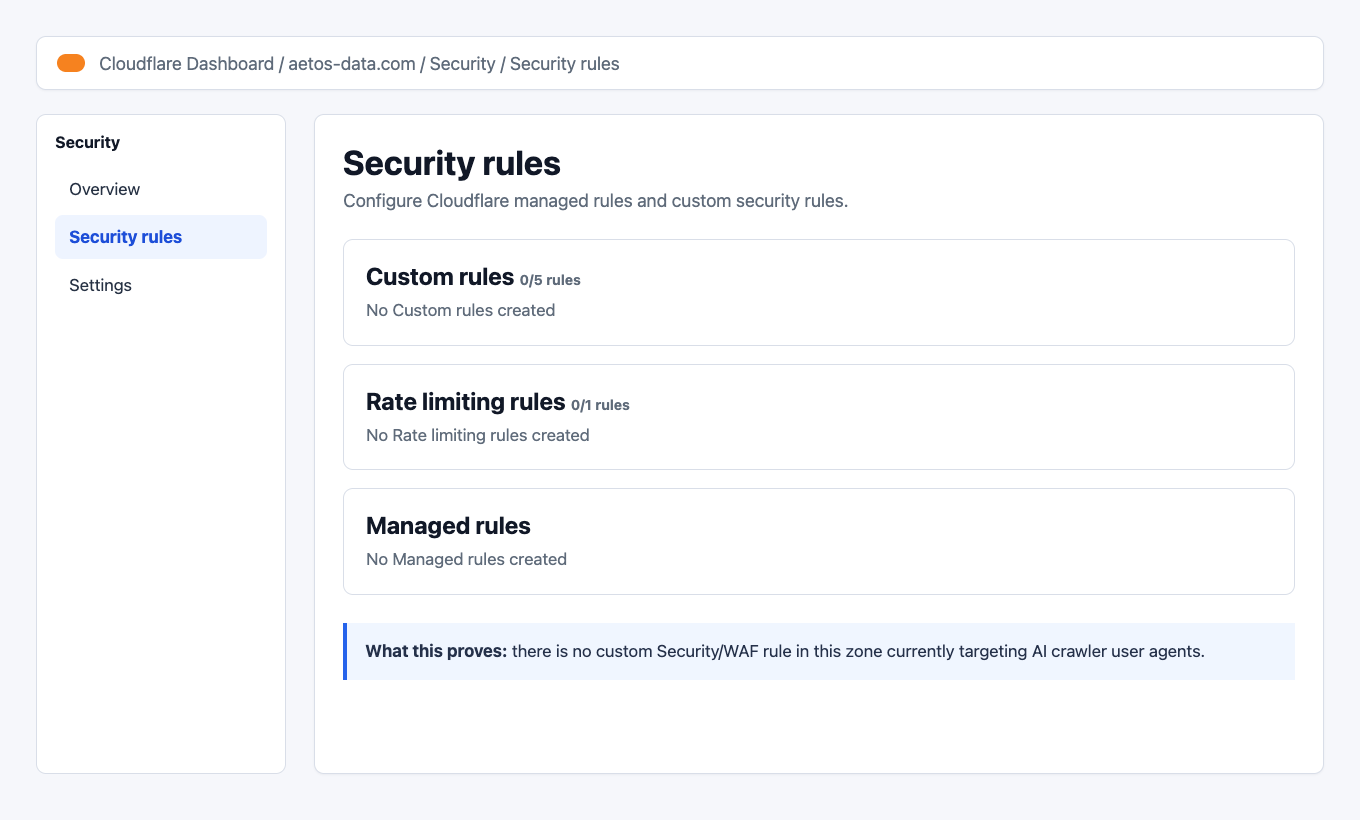Open the Overview sidebar item
Screen dimensions: 1360x820
[x=161, y=189]
